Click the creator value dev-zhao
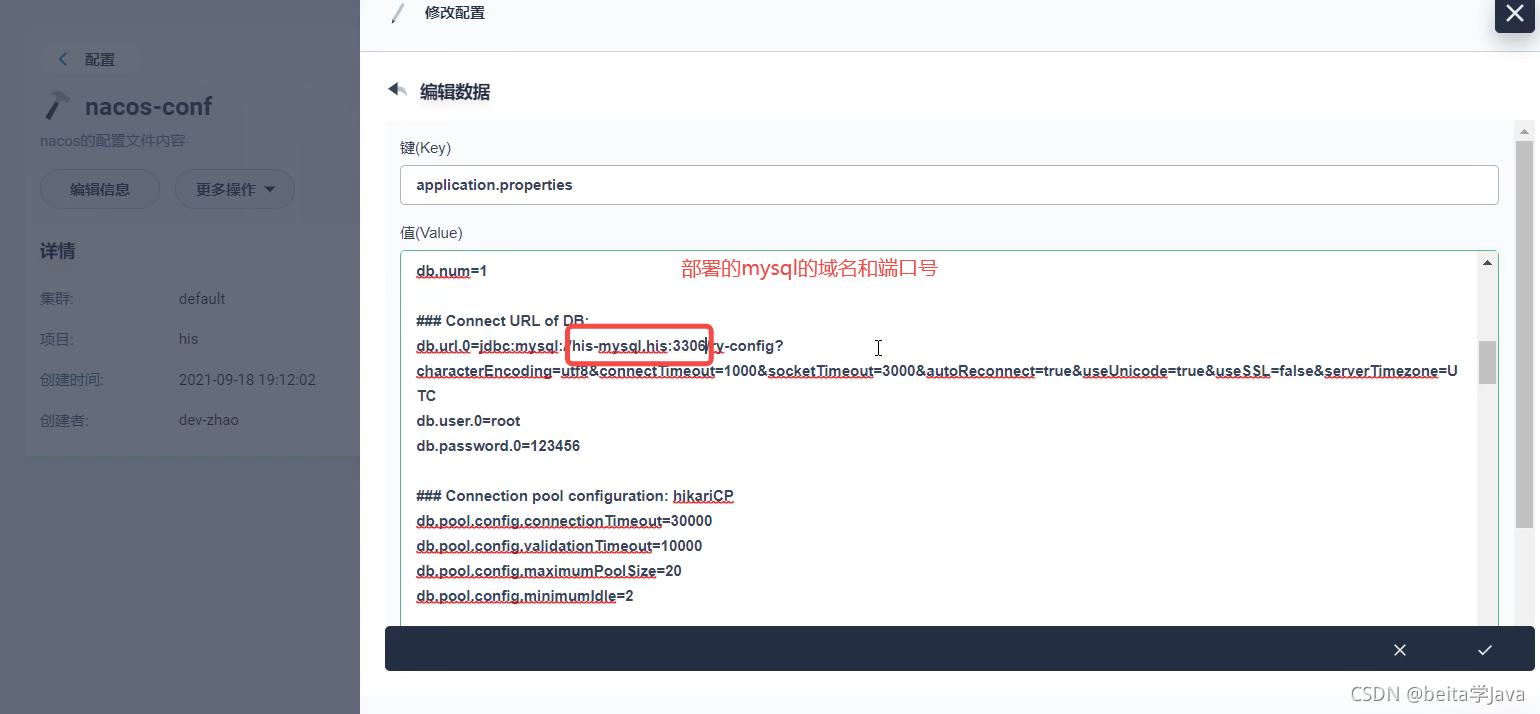 [209, 420]
